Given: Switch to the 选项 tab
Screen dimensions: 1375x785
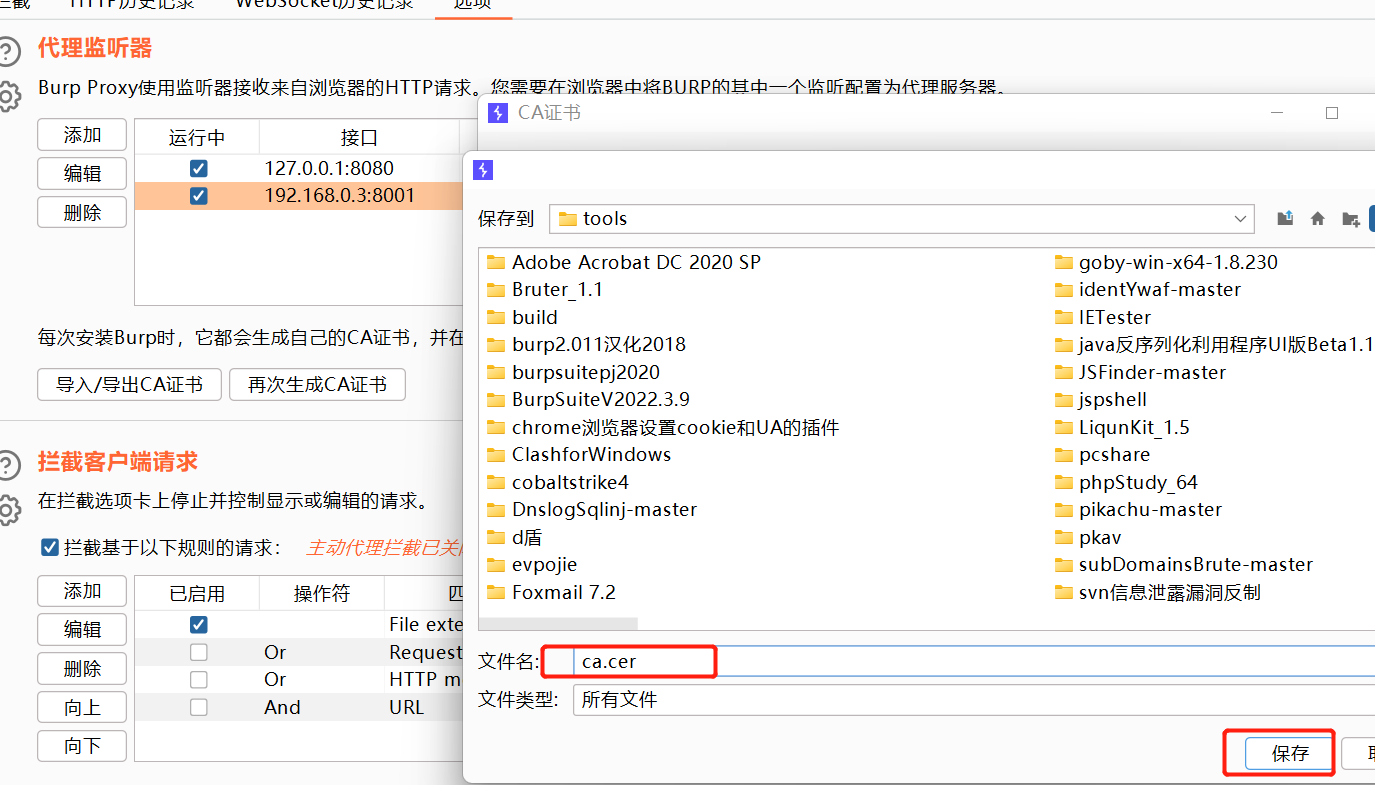Looking at the screenshot, I should [x=472, y=5].
